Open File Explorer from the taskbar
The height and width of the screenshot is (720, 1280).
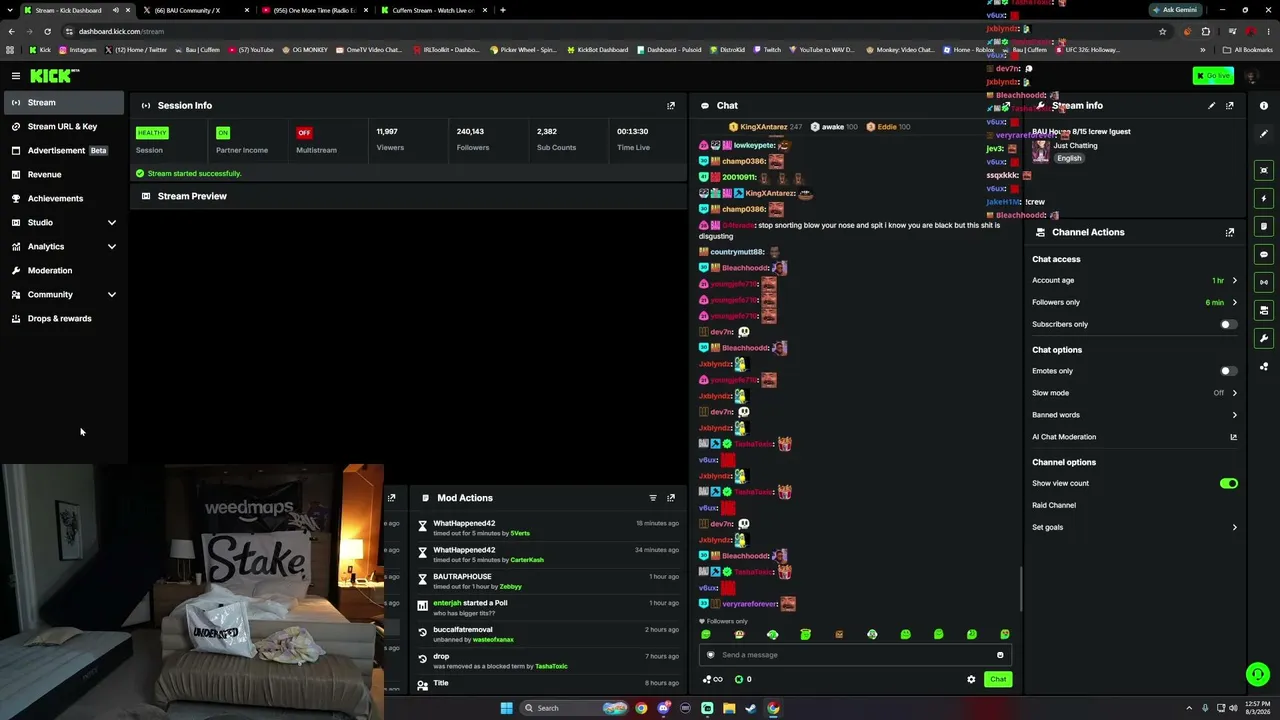729,708
